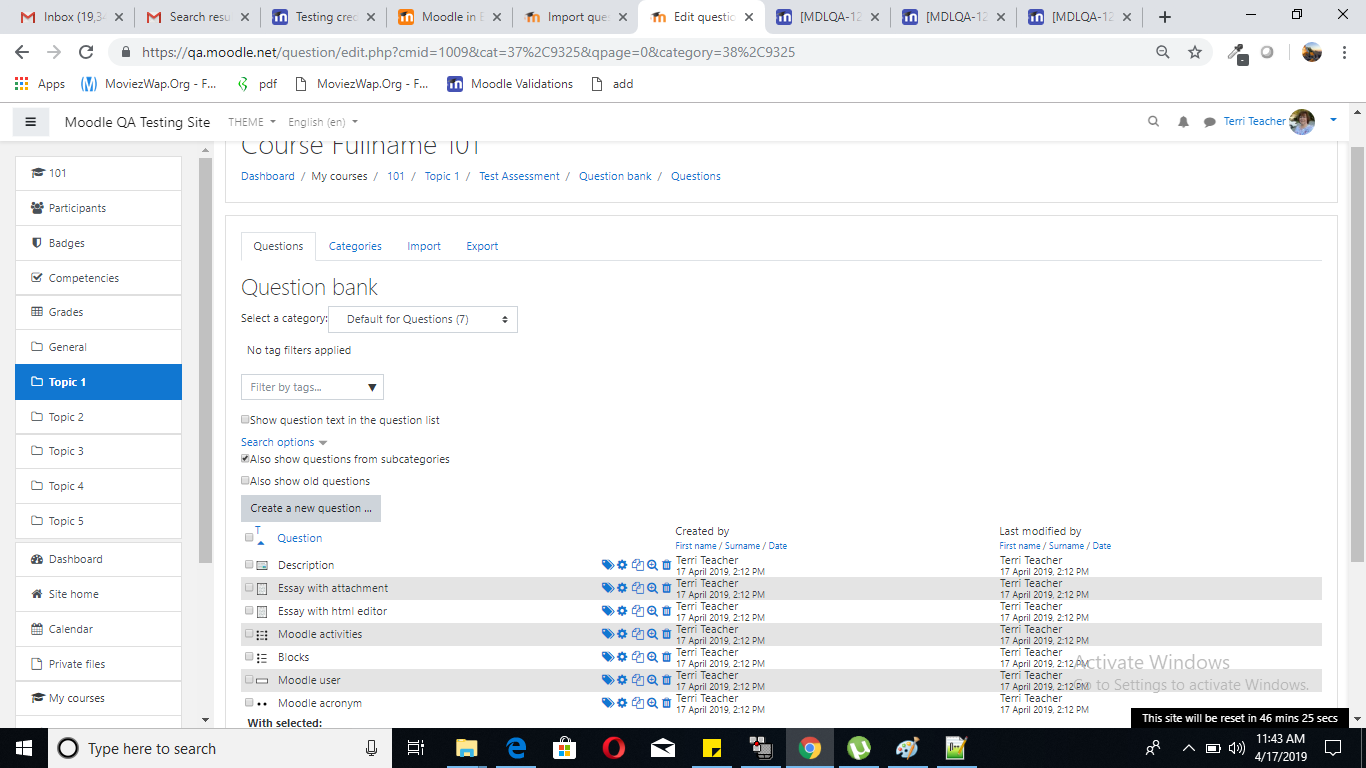Duplicate the Blocks question
This screenshot has height=768, width=1366.
(x=637, y=657)
